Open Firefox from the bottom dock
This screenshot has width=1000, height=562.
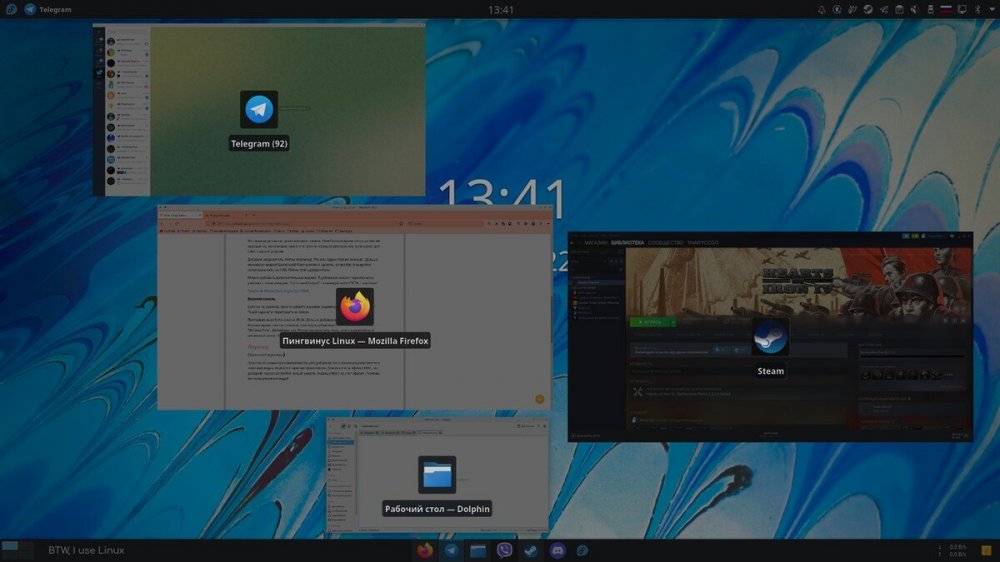pyautogui.click(x=425, y=550)
